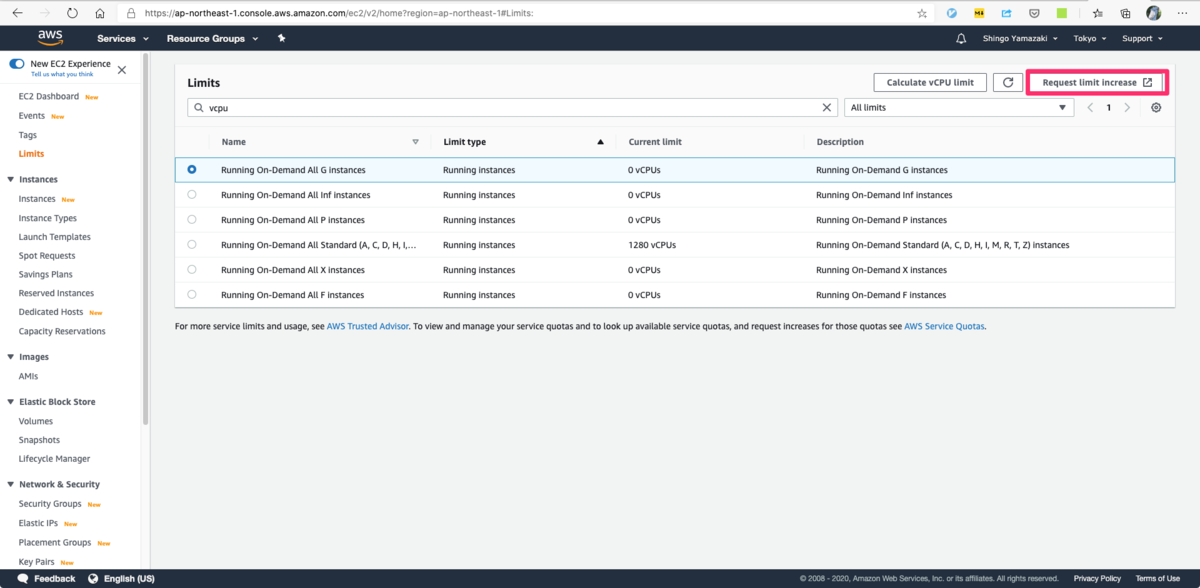Viewport: 1200px width, 588px height.
Task: Open the browser Collections icon
Action: click(1125, 13)
